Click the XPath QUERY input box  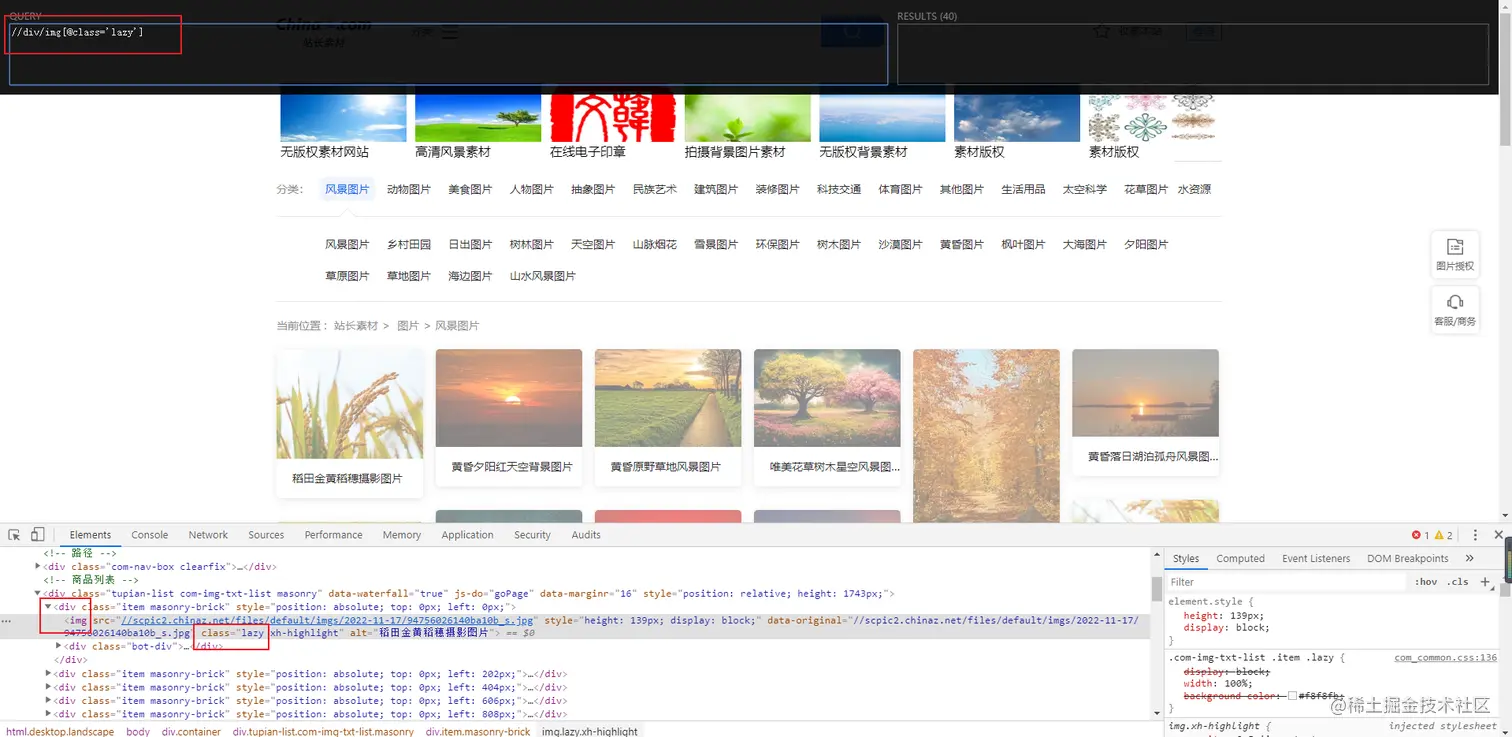pyautogui.click(x=448, y=54)
